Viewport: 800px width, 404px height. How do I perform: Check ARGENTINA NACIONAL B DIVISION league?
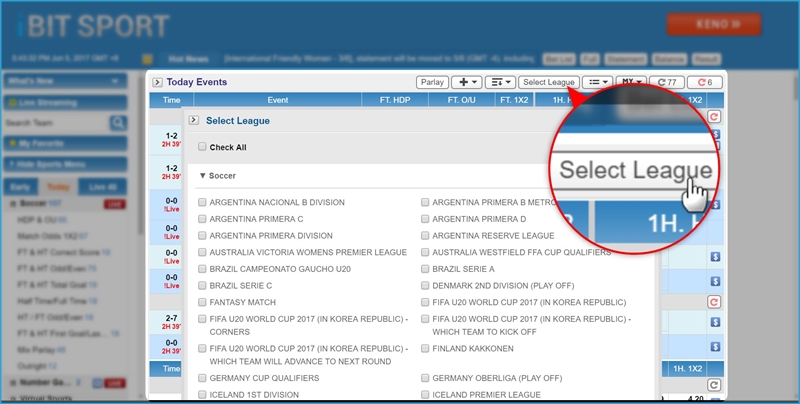coord(203,202)
